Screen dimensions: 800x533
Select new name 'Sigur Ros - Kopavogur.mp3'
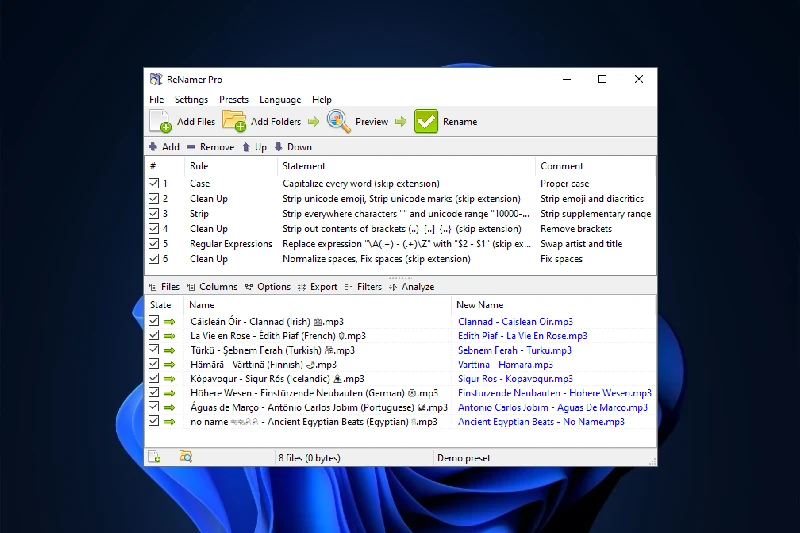point(515,379)
